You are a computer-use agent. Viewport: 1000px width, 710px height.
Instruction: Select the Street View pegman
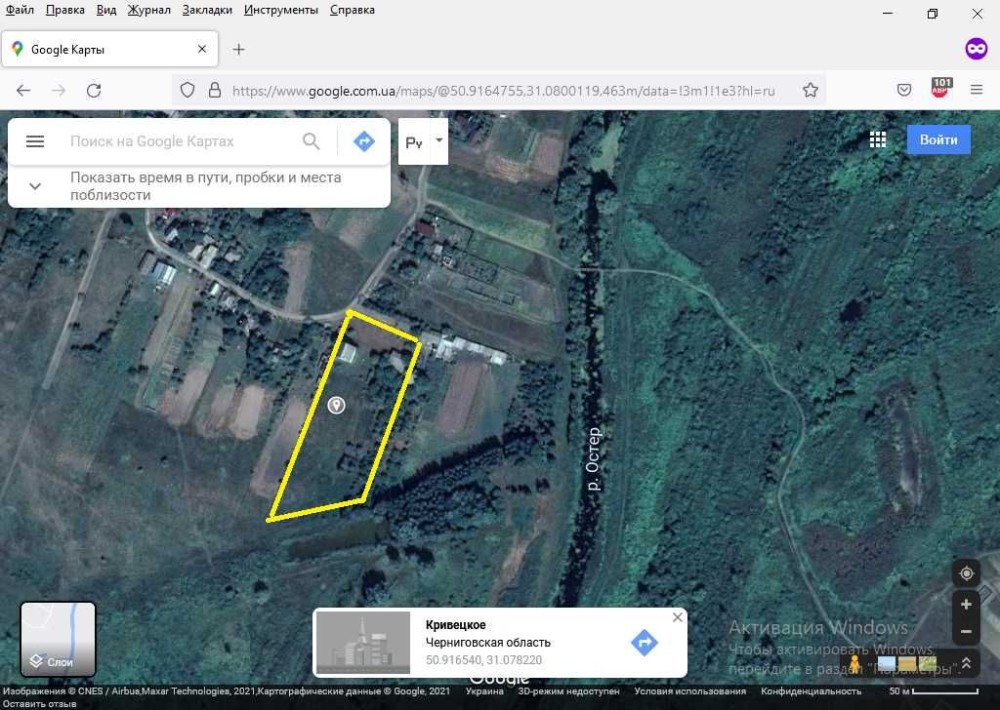click(x=854, y=664)
